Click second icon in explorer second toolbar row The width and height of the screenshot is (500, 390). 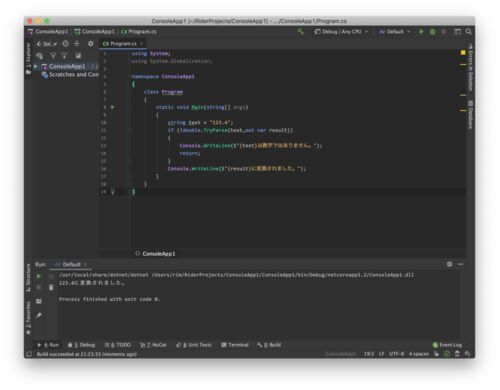click(53, 55)
